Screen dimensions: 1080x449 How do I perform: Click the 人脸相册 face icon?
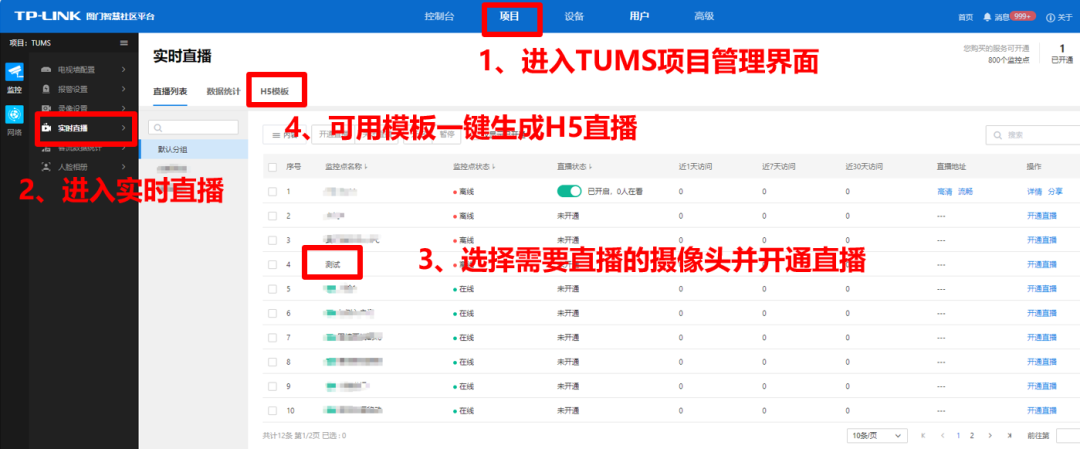point(46,167)
